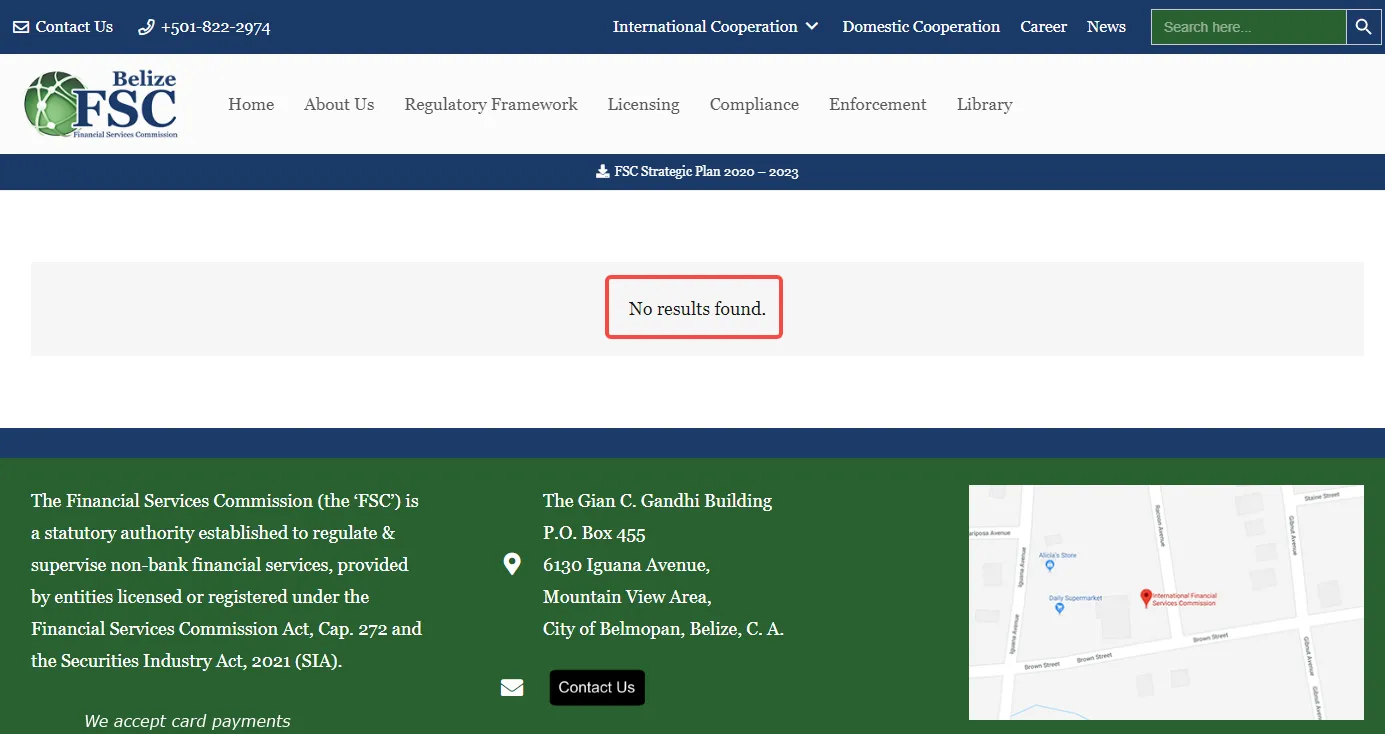Click 'City of Belmopan, Belize, C. A.' text

click(x=663, y=629)
